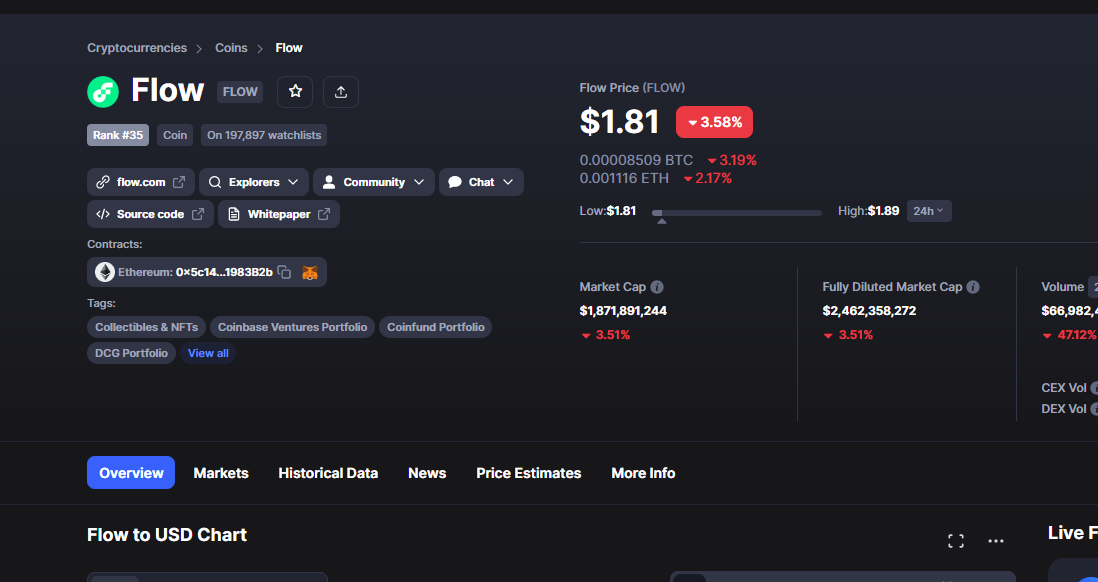Click the DCG Portfolio tag
Viewport: 1098px width, 582px height.
tap(131, 353)
